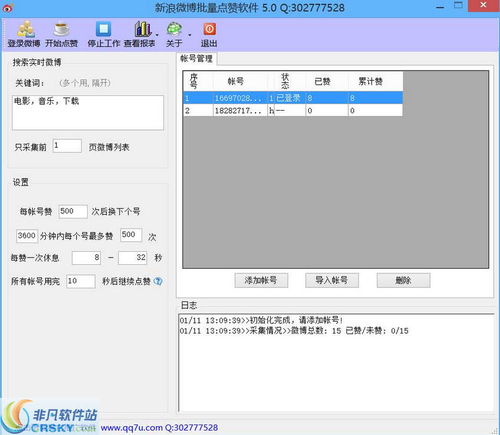Click the 删除 button
This screenshot has width=500, height=435.
[403, 280]
